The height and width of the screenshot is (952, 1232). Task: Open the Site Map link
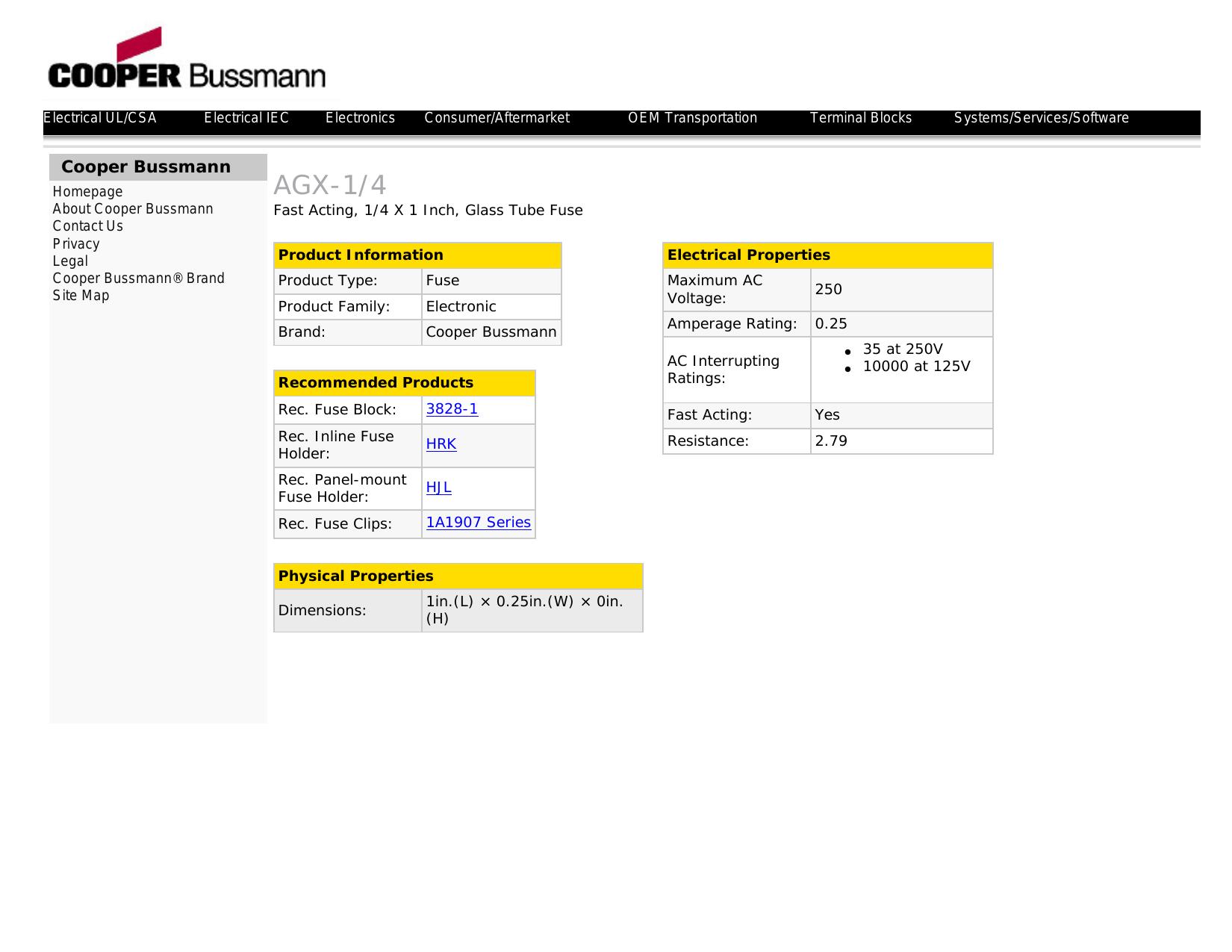click(81, 296)
